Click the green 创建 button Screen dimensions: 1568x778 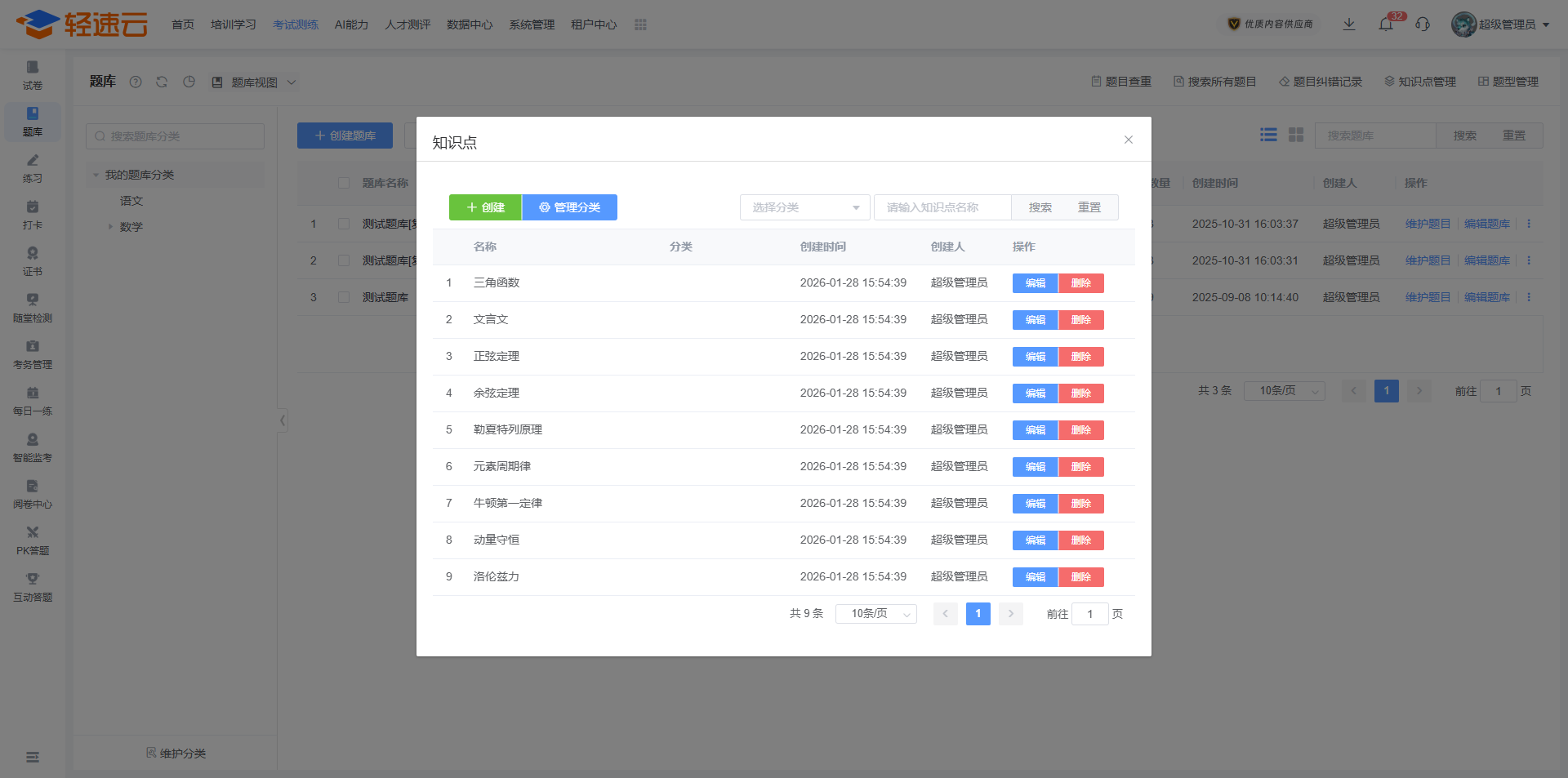485,207
